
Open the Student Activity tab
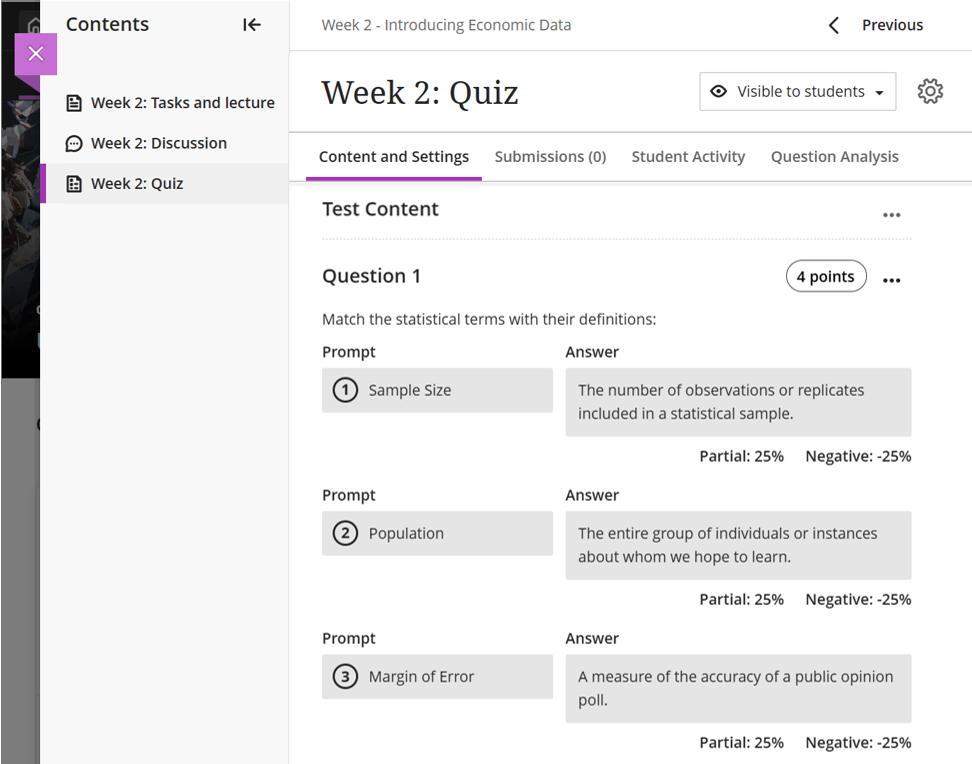[x=688, y=157]
